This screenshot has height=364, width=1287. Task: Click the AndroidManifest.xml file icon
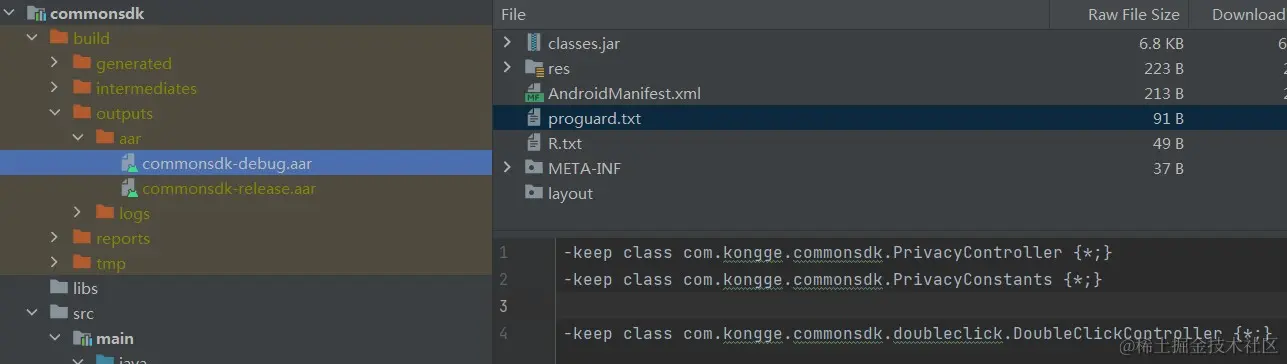coord(534,94)
